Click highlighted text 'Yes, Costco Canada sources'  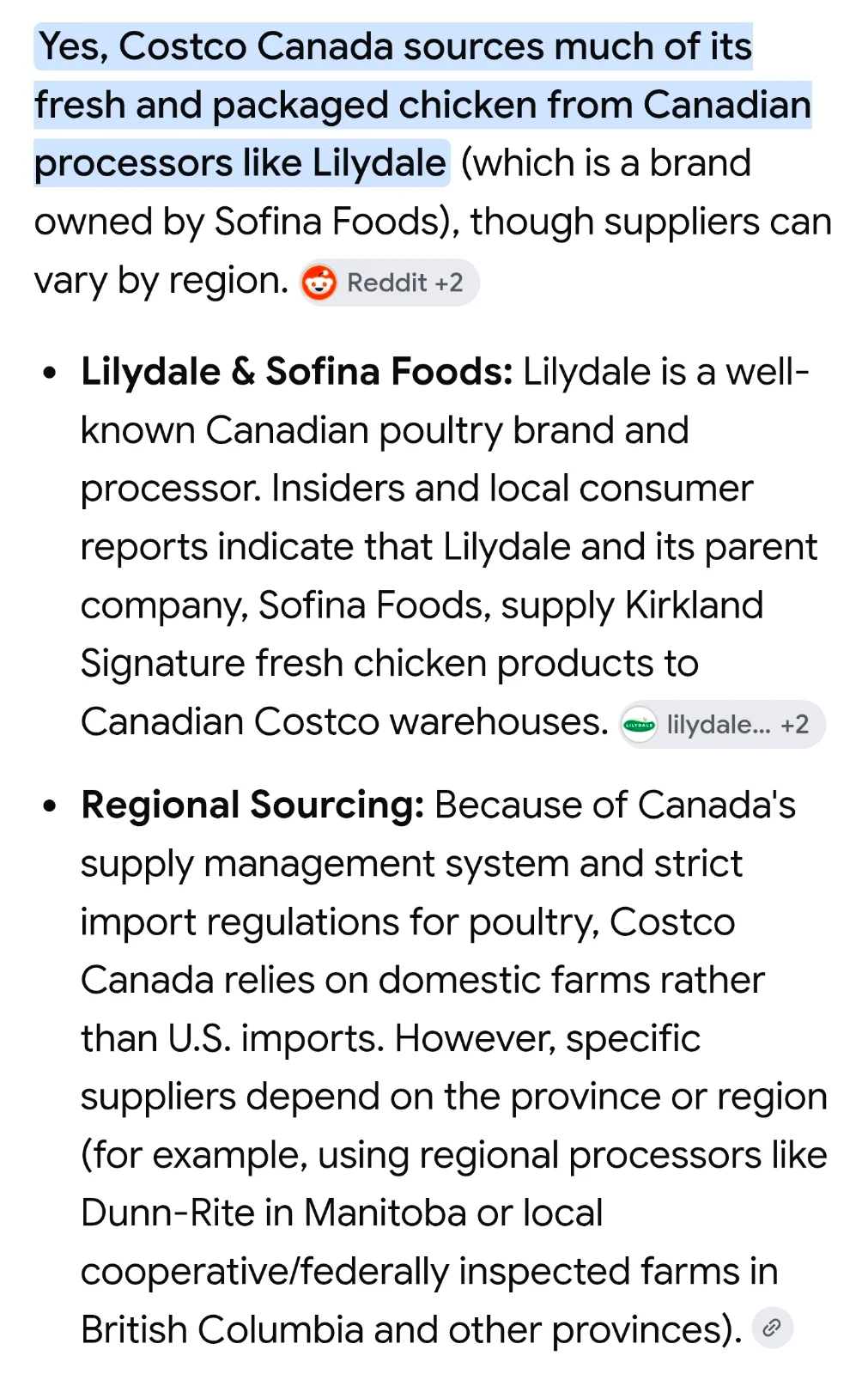click(291, 46)
